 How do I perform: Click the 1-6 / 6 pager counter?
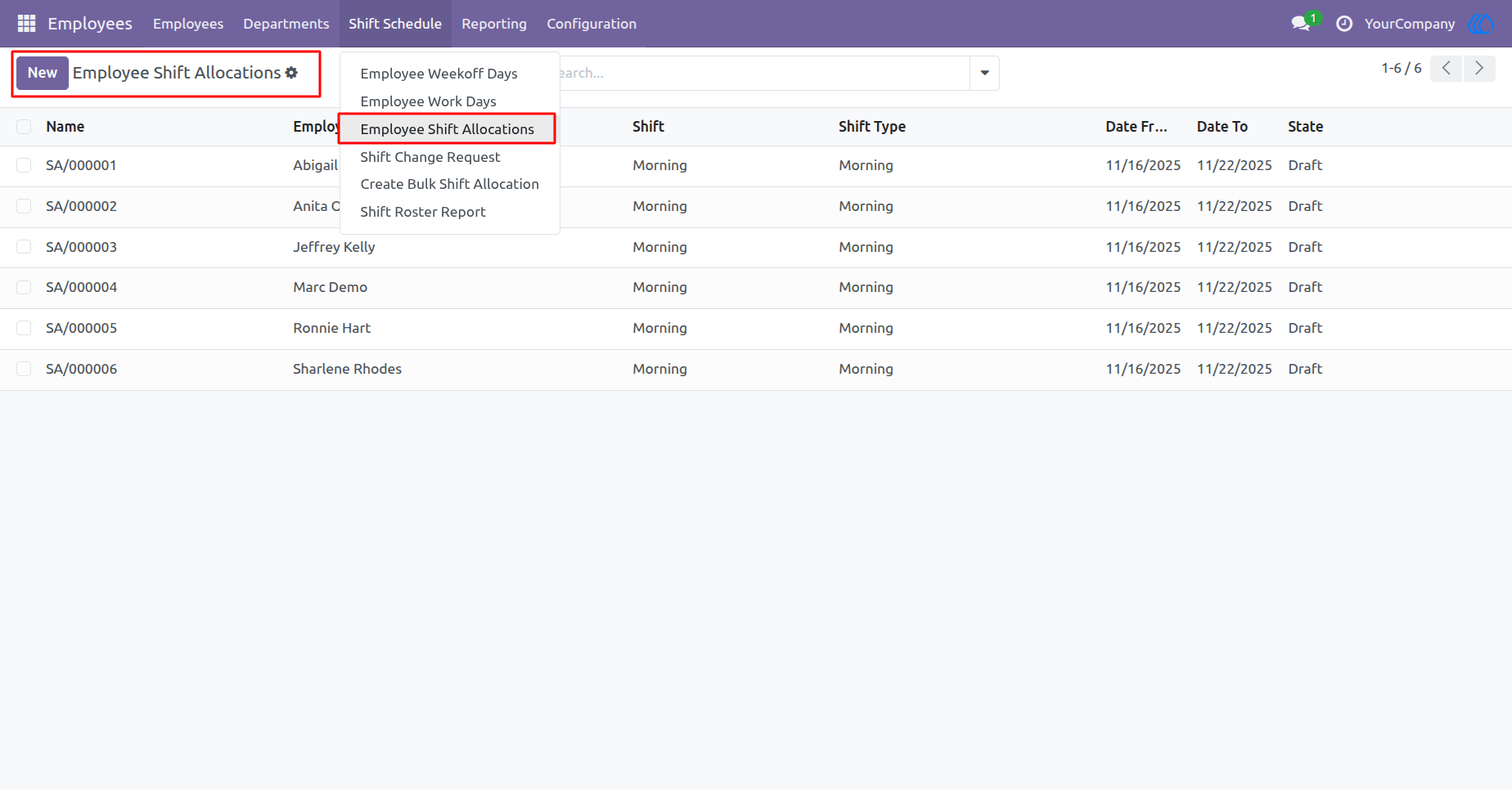(1402, 68)
